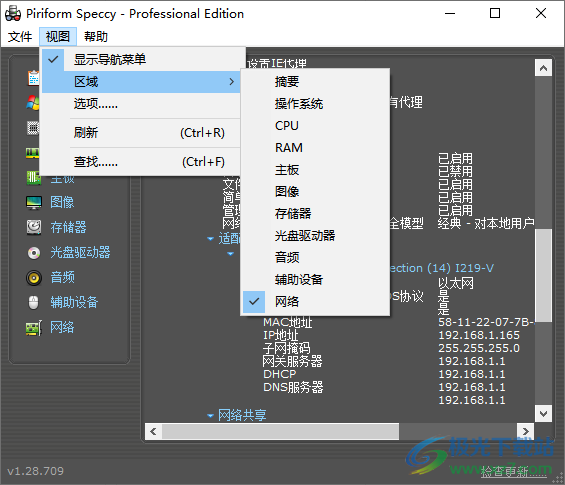Select CPU in the region submenu
565x485 pixels.
[315, 126]
